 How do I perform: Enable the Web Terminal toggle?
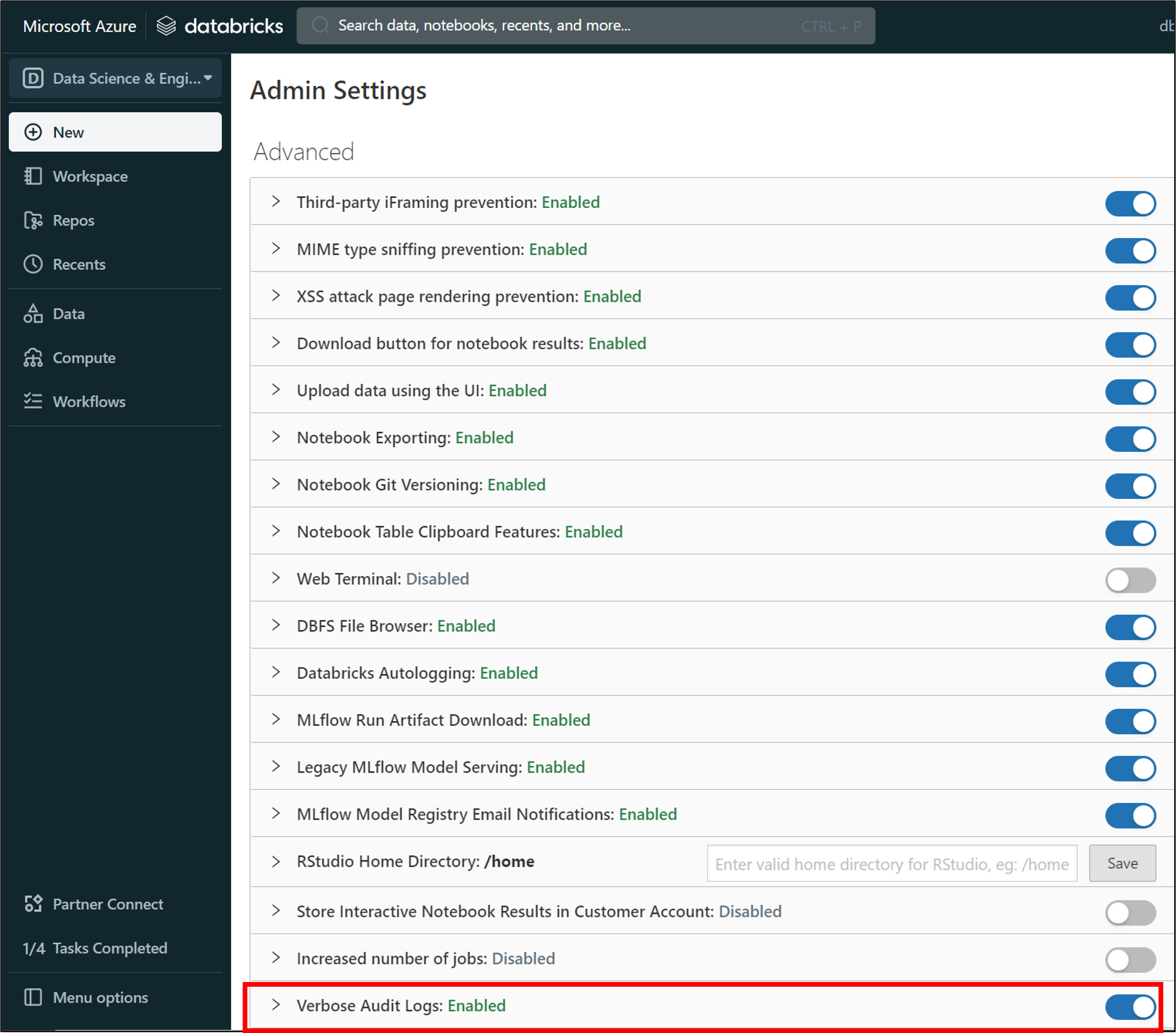pyautogui.click(x=1129, y=580)
